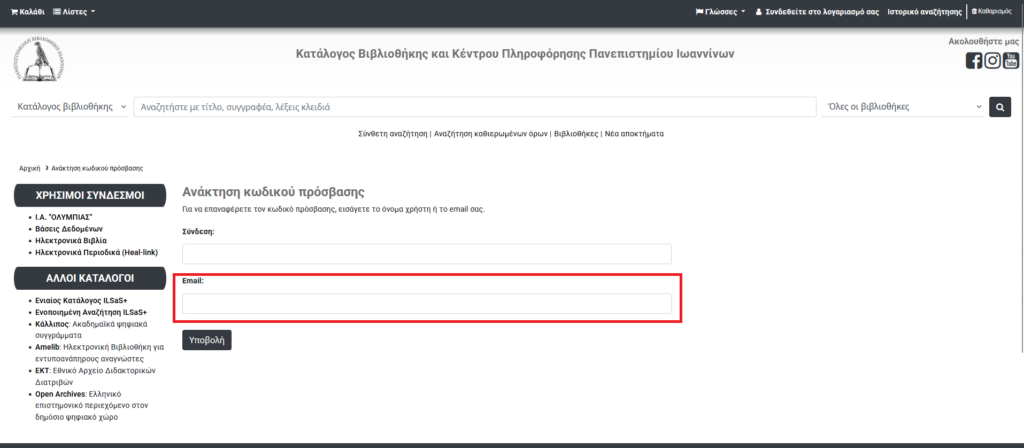Focus the Σύνδεση username field
The height and width of the screenshot is (448, 1024).
[426, 253]
